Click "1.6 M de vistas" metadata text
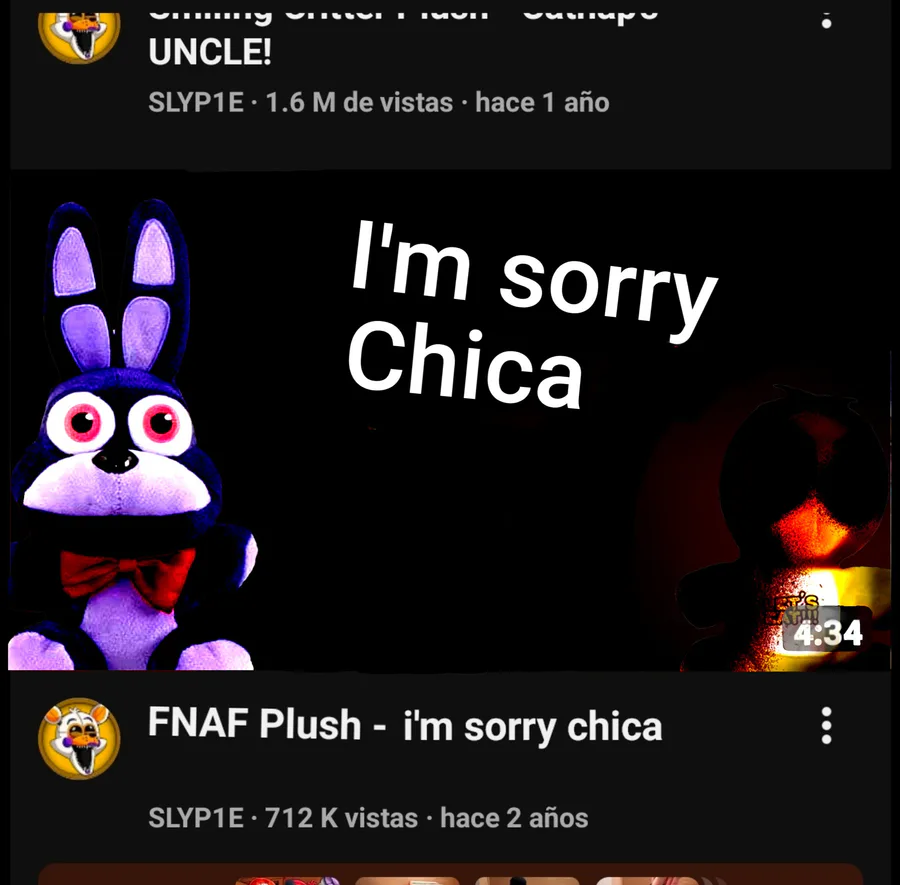 coord(359,103)
